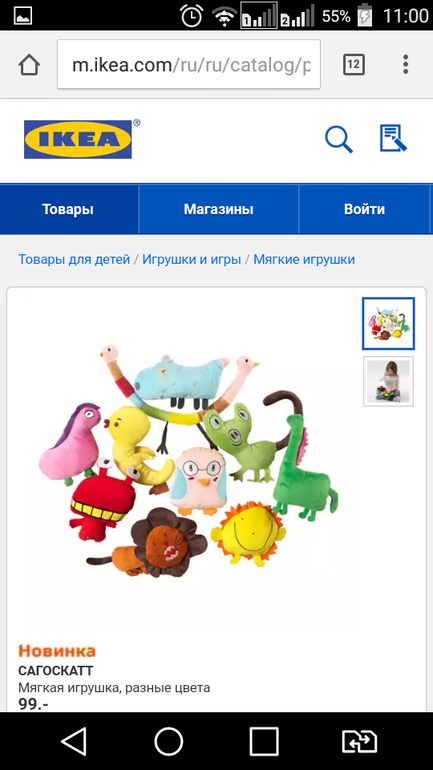Open the tab switcher showing 12 tabs
The image size is (433, 770).
click(x=353, y=64)
